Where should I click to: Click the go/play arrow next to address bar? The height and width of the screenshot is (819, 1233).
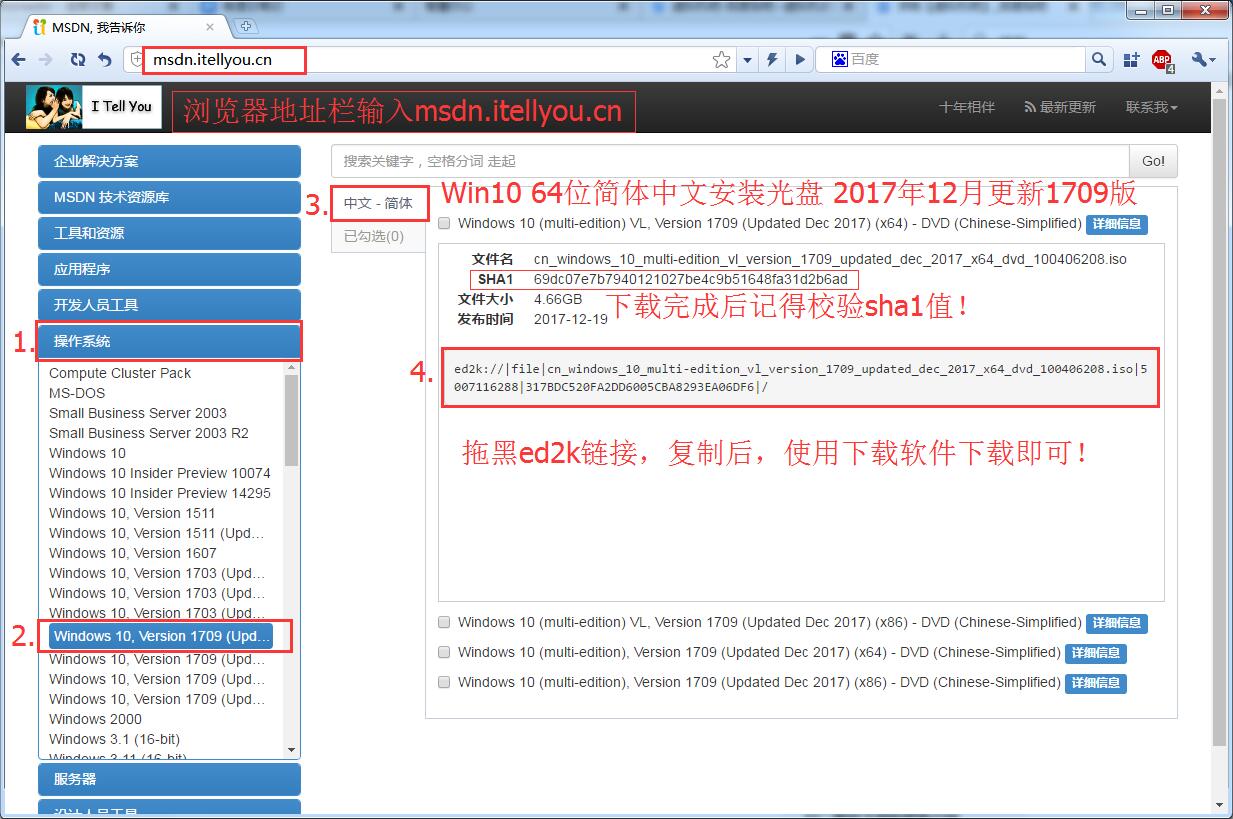click(x=800, y=60)
